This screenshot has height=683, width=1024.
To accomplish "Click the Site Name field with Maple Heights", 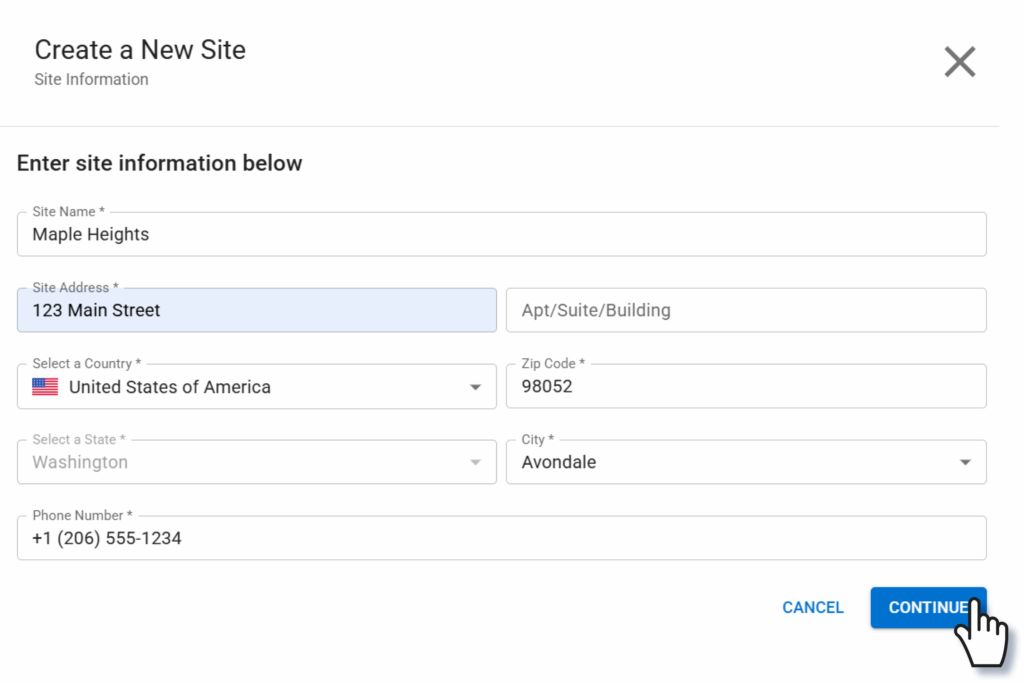I will [x=500, y=235].
